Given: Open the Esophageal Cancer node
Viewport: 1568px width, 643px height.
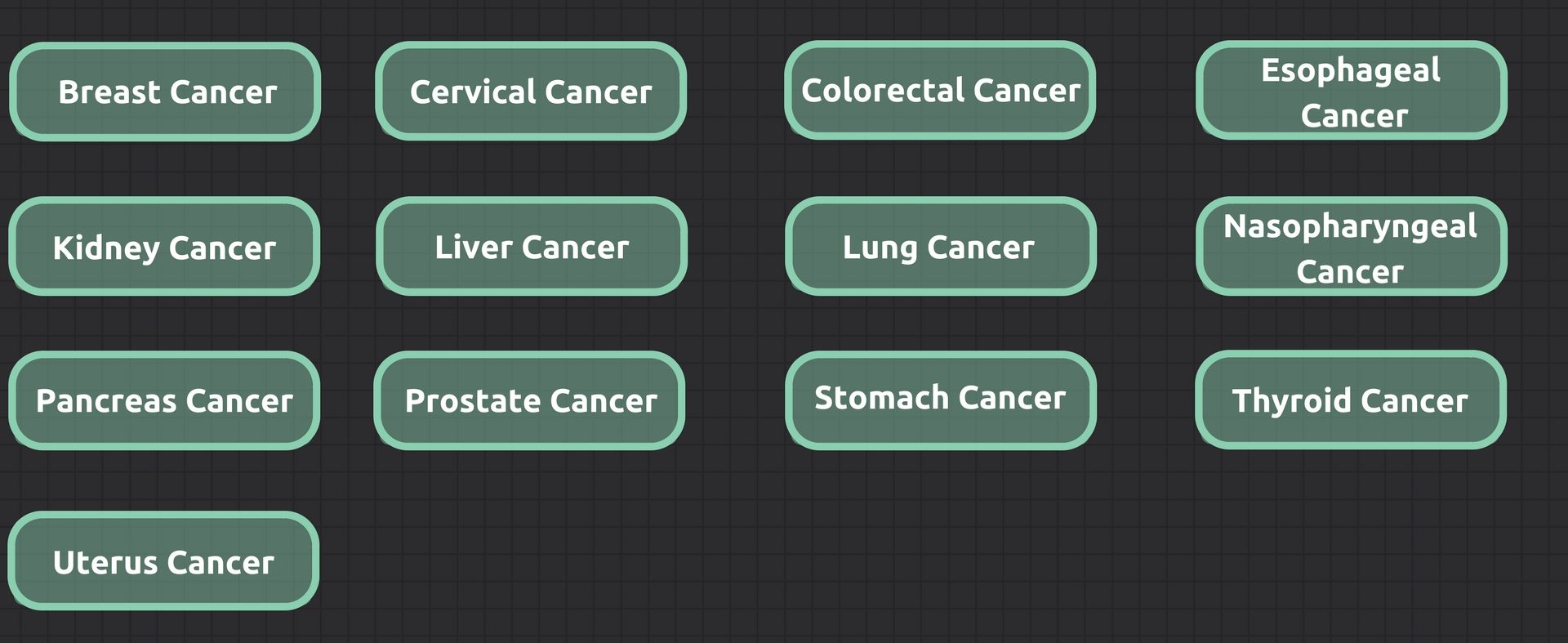Looking at the screenshot, I should click(x=1352, y=90).
